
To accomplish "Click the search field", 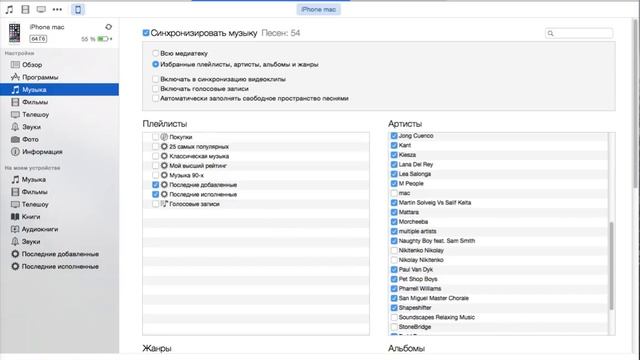I will click(x=579, y=33).
